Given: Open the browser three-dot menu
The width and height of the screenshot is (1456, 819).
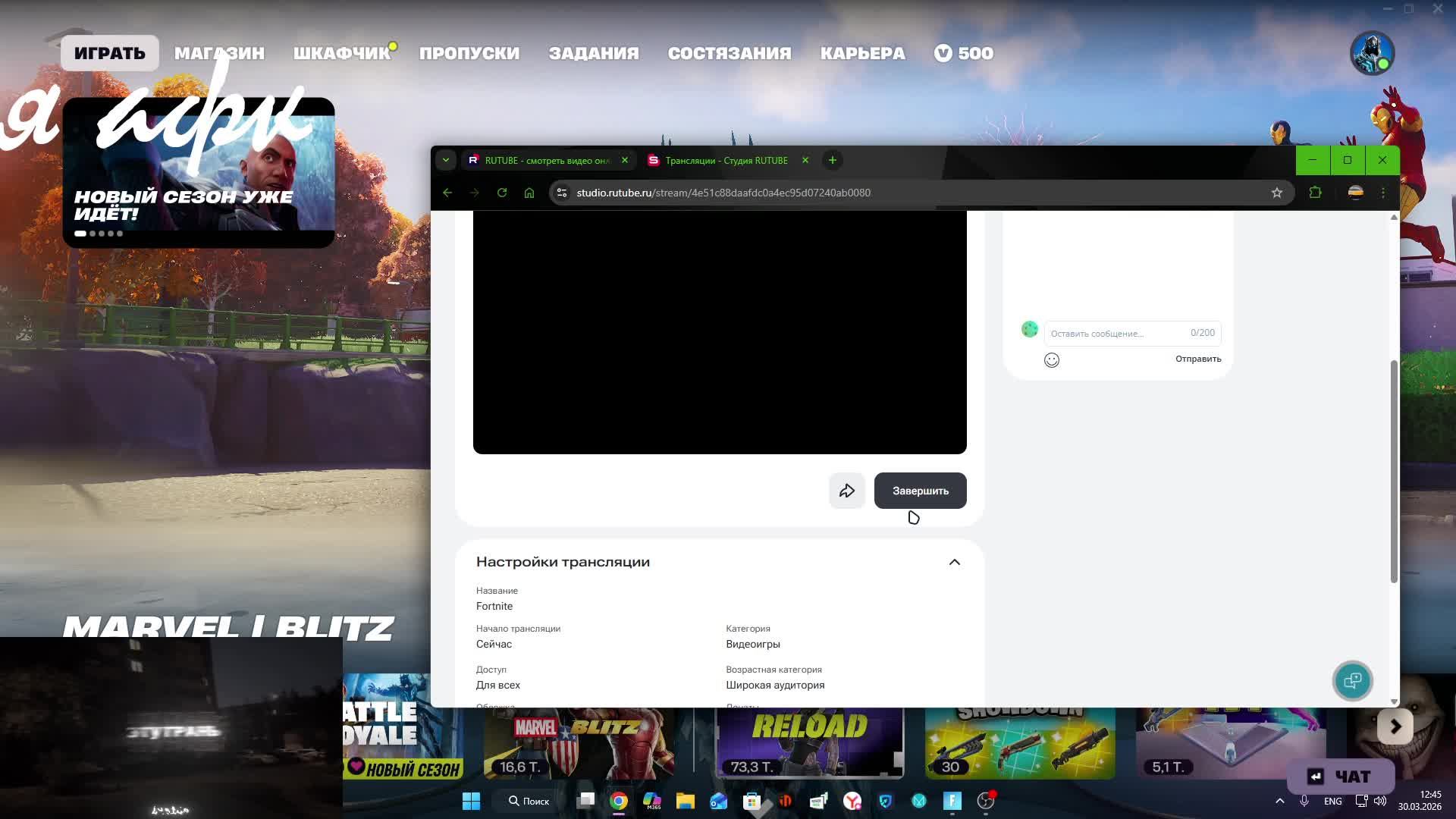Looking at the screenshot, I should coord(1383,193).
